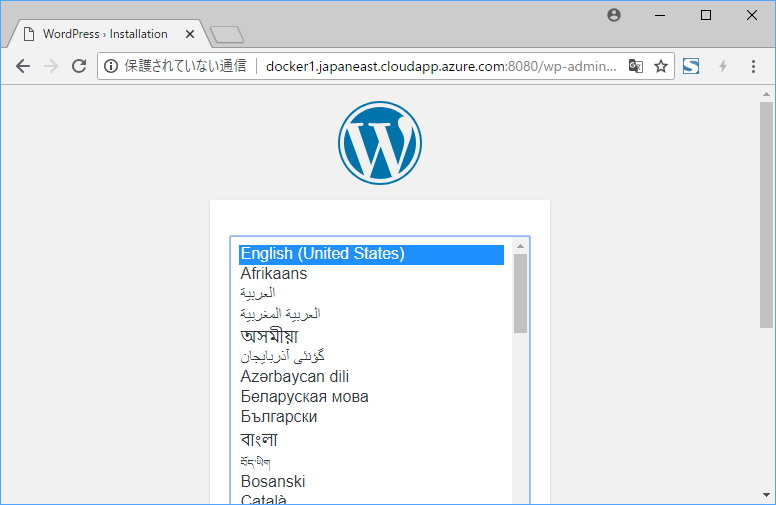Image resolution: width=776 pixels, height=505 pixels.
Task: Close the Chrome window
Action: click(x=752, y=15)
